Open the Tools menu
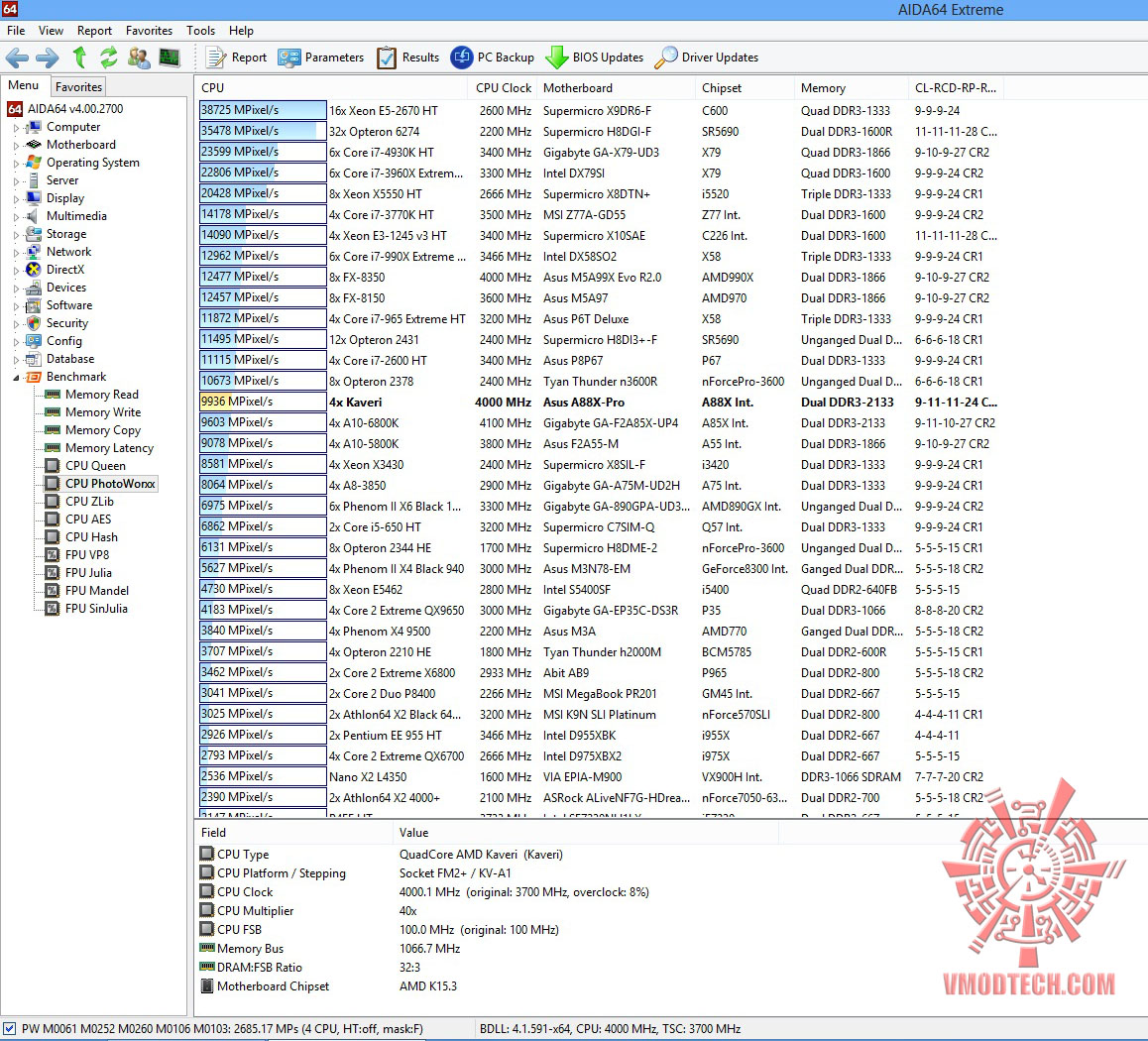 (200, 31)
